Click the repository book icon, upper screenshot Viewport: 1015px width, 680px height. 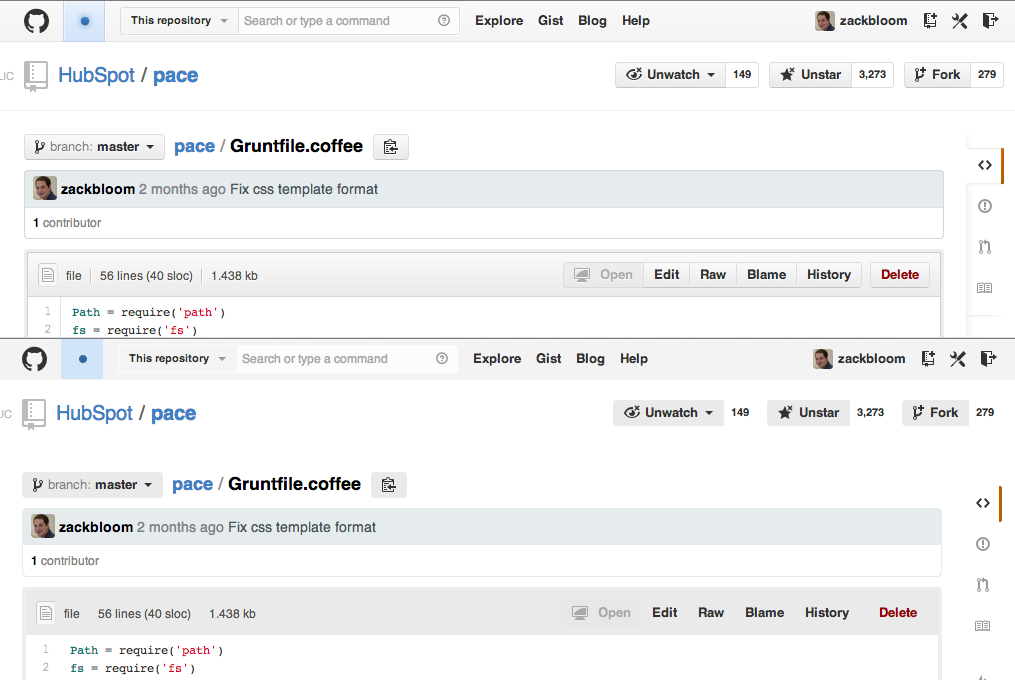click(36, 76)
